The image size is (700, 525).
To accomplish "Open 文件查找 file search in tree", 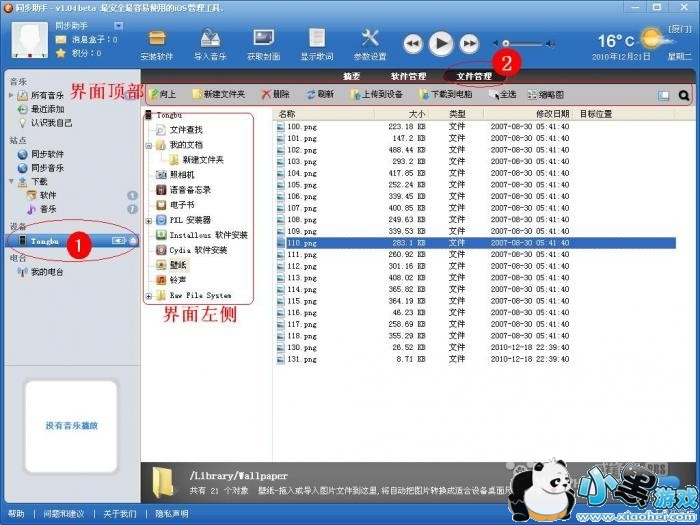I will point(186,129).
